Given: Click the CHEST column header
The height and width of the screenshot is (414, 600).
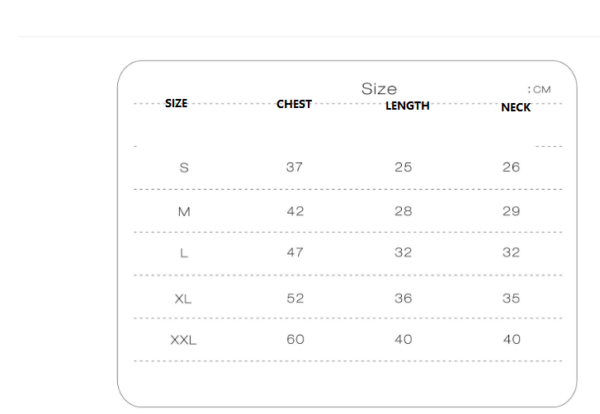Looking at the screenshot, I should coord(294,104).
